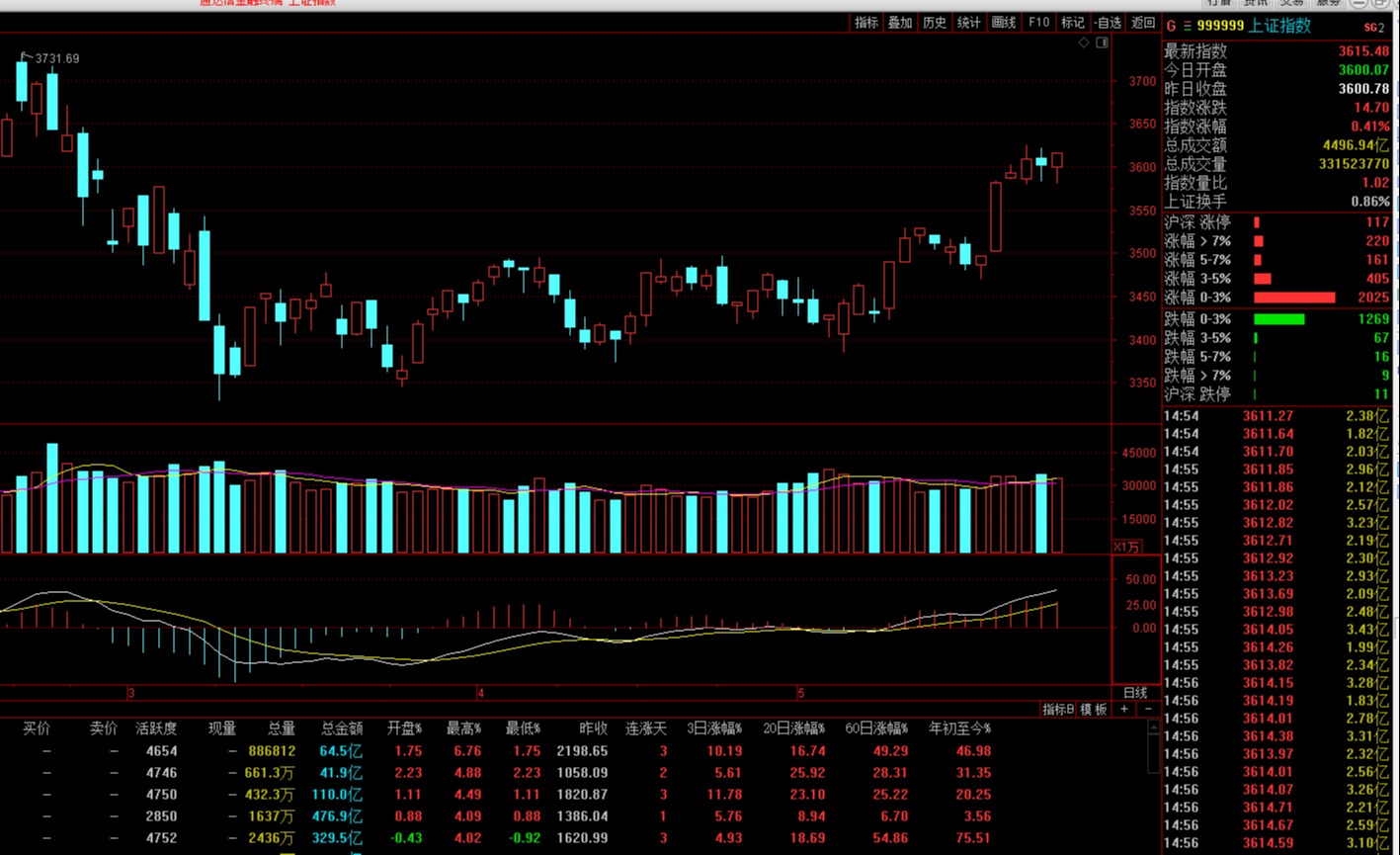The height and width of the screenshot is (855, 1400).
Task: Sort by the 买价 column header
Action: 37,728
